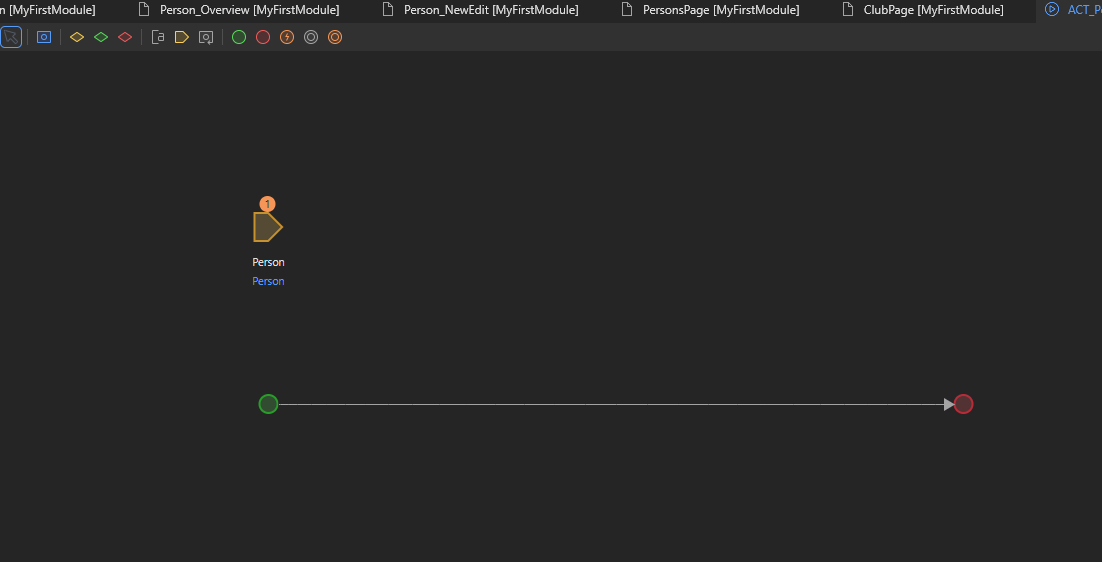Select the Loop tool icon
1102x562 pixels.
pyautogui.click(x=206, y=37)
